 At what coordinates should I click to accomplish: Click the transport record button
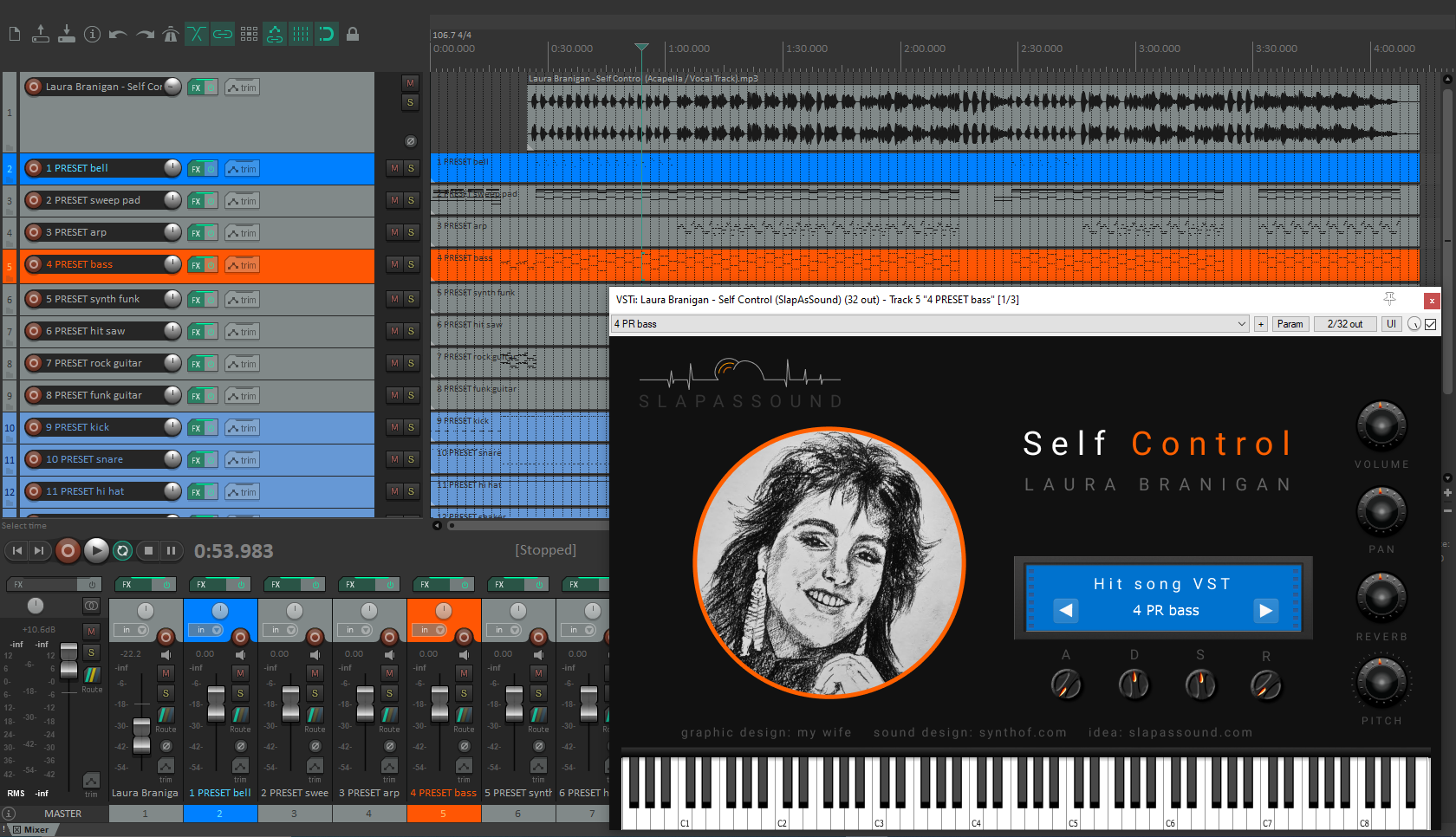coord(68,550)
